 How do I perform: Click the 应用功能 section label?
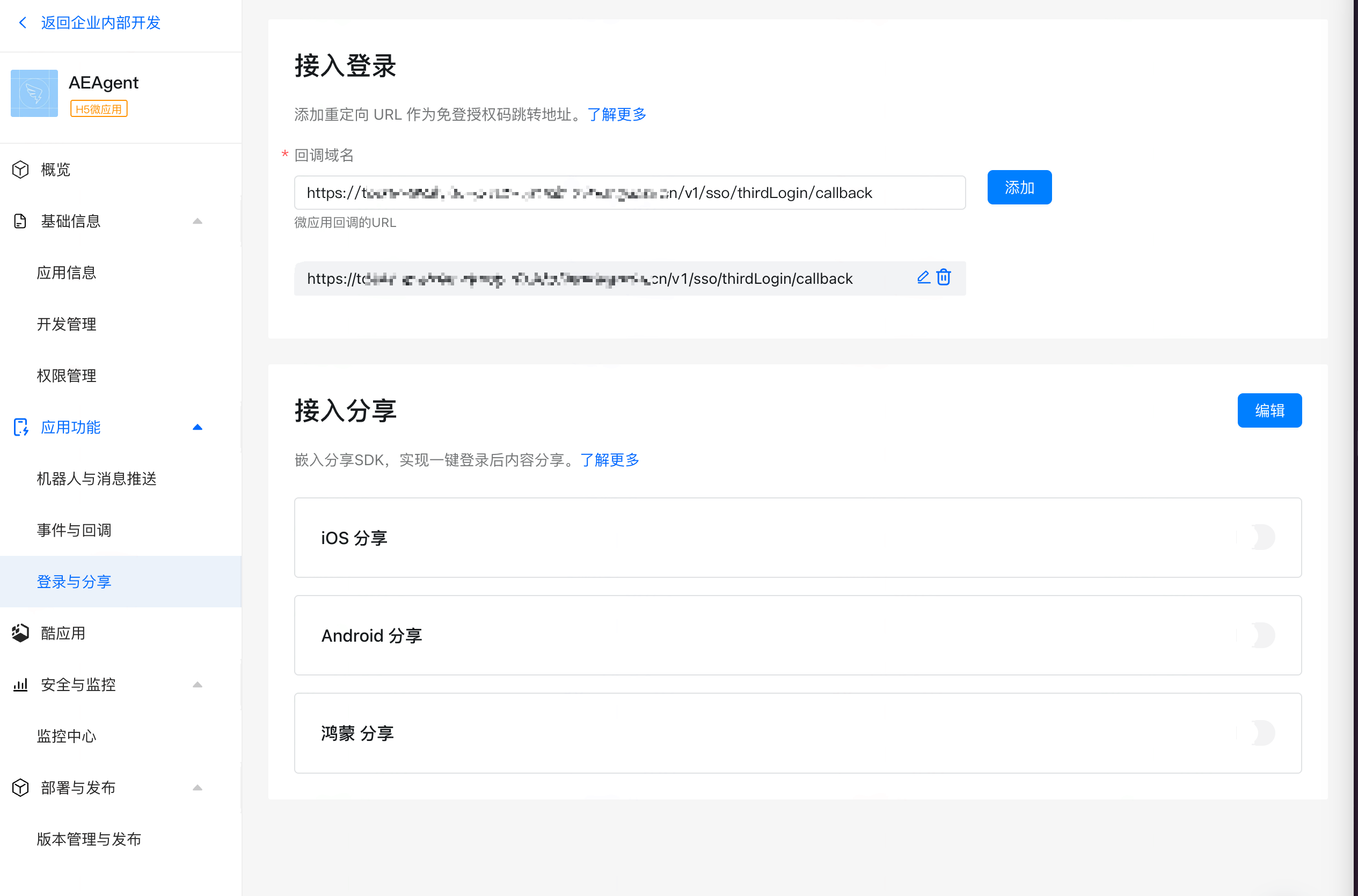click(x=70, y=427)
